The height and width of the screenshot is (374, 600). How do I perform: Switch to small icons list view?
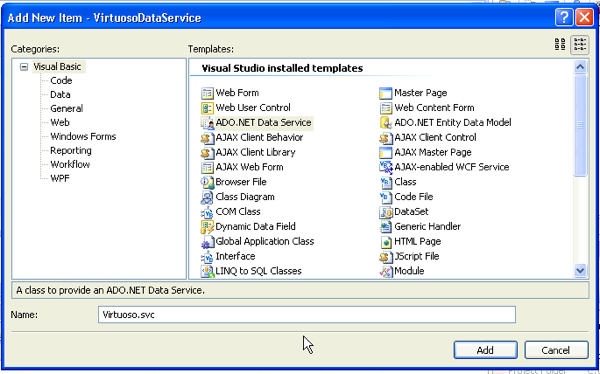580,44
